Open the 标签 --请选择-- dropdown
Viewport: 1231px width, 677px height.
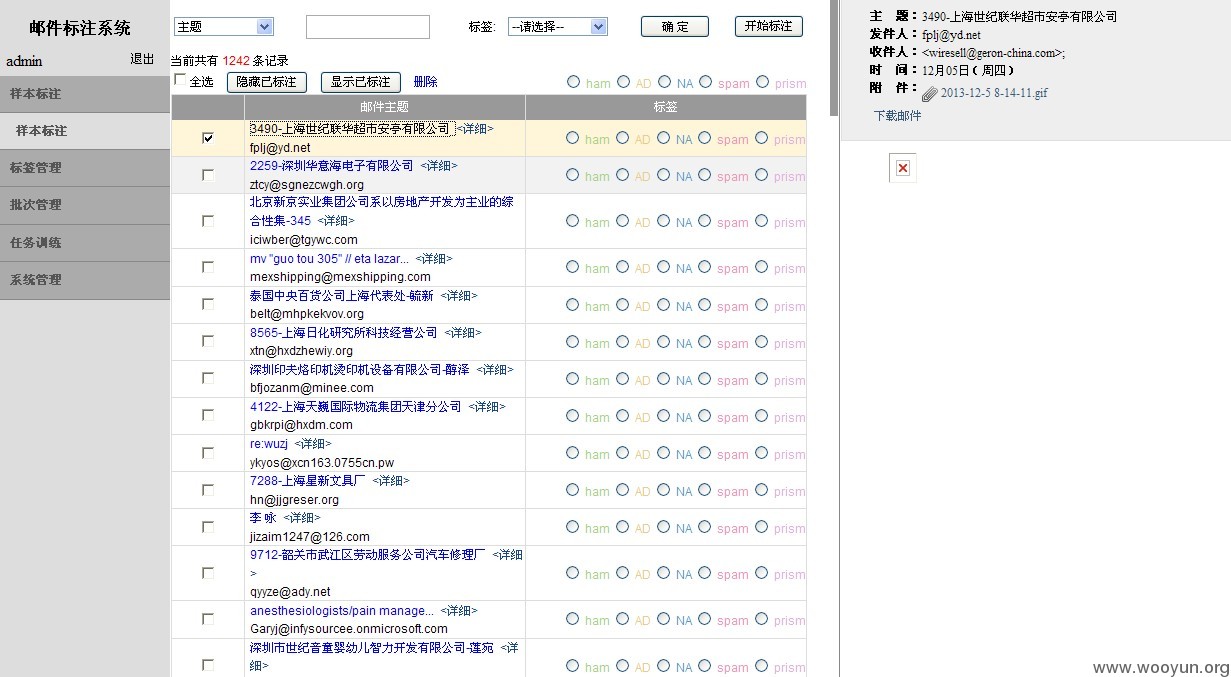[558, 27]
